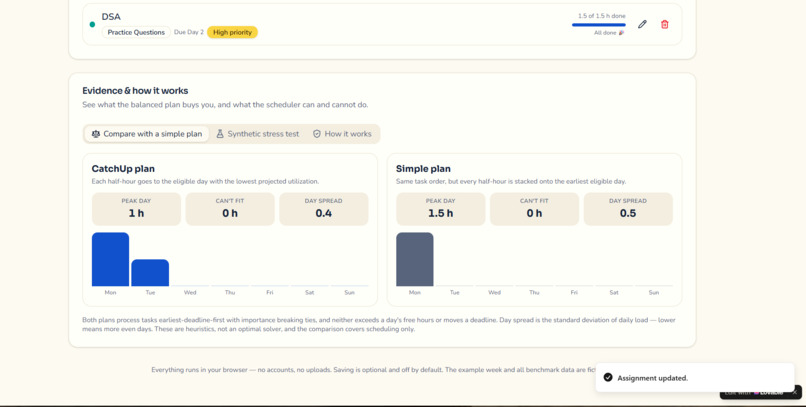Close the Edit with Lovable badge
The width and height of the screenshot is (806, 407).
click(795, 392)
